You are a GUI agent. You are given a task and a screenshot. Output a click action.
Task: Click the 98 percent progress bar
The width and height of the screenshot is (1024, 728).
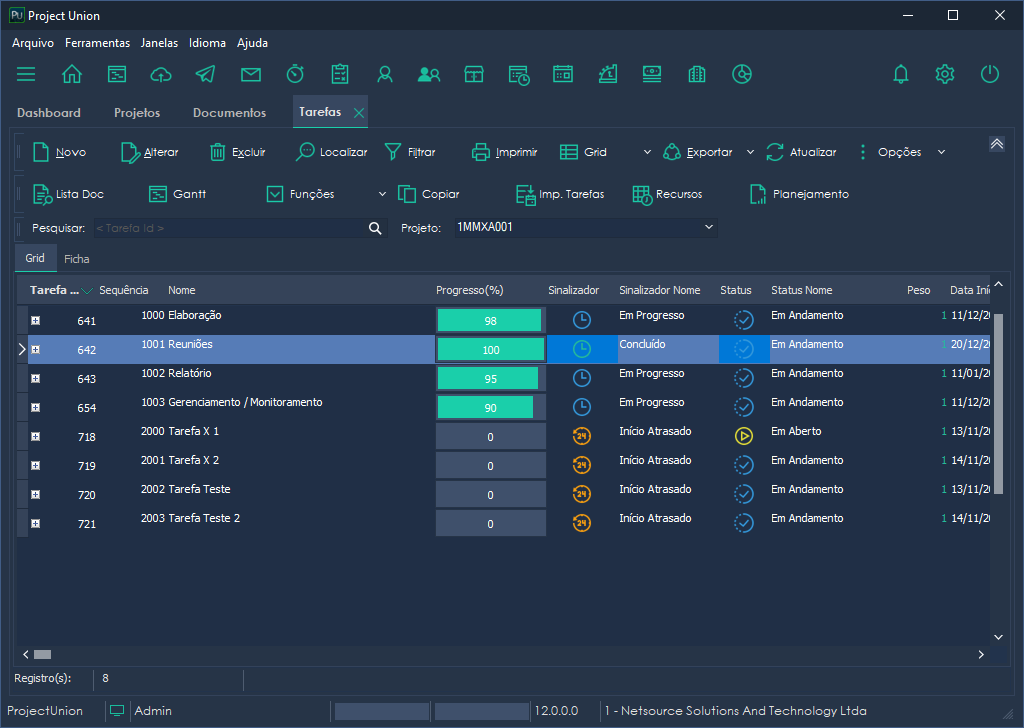pyautogui.click(x=490, y=321)
